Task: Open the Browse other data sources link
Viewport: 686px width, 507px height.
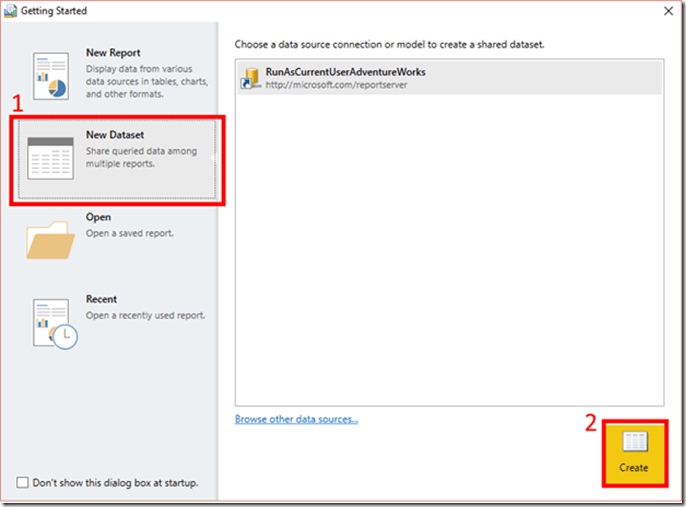Action: (296, 419)
